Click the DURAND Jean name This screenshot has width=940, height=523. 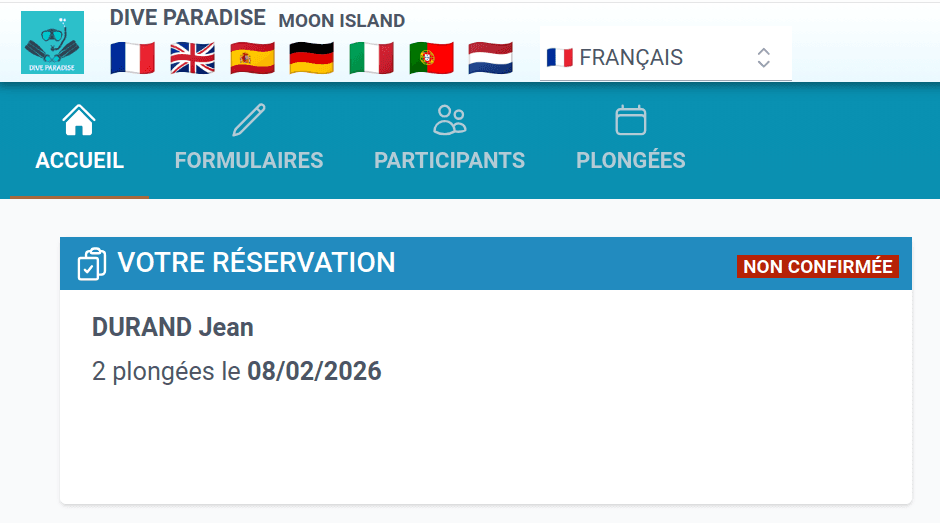tap(173, 327)
